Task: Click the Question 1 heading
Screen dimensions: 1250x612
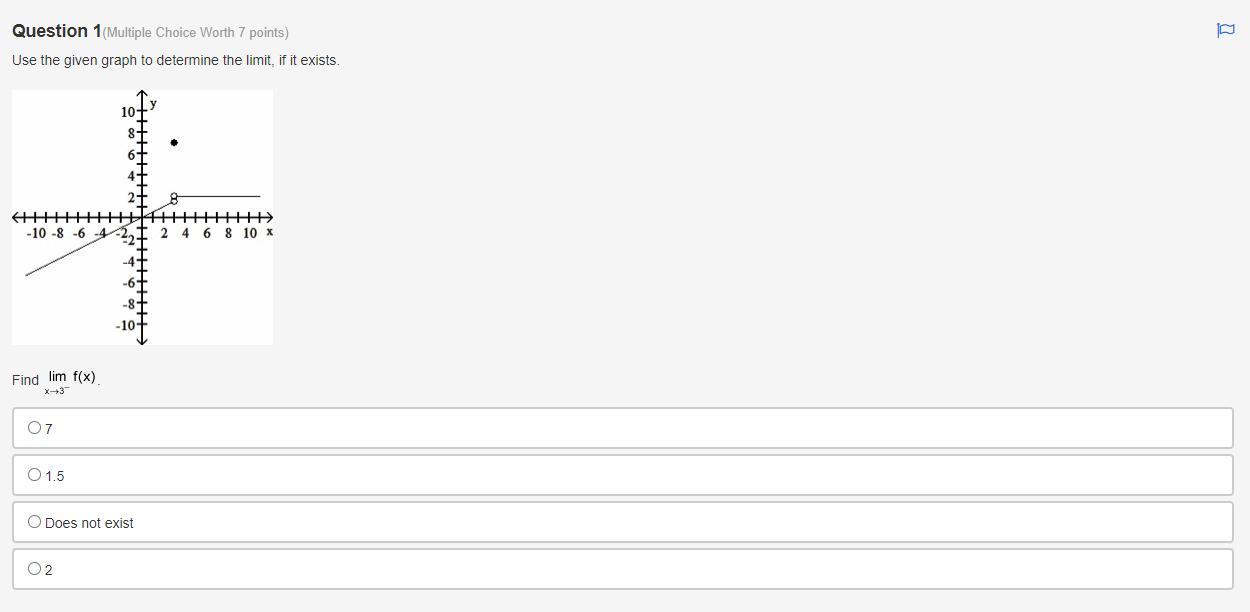Action: (56, 31)
